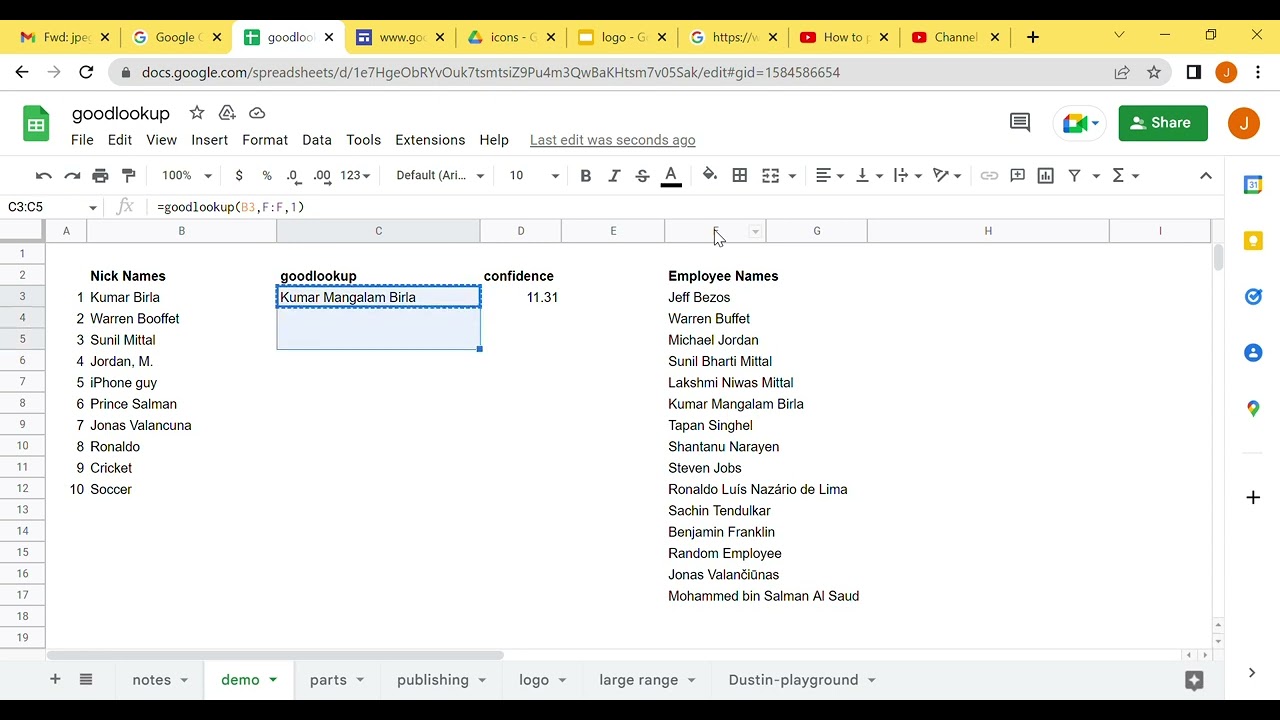This screenshot has width=1280, height=720.
Task: Open the File menu
Action: pos(82,140)
